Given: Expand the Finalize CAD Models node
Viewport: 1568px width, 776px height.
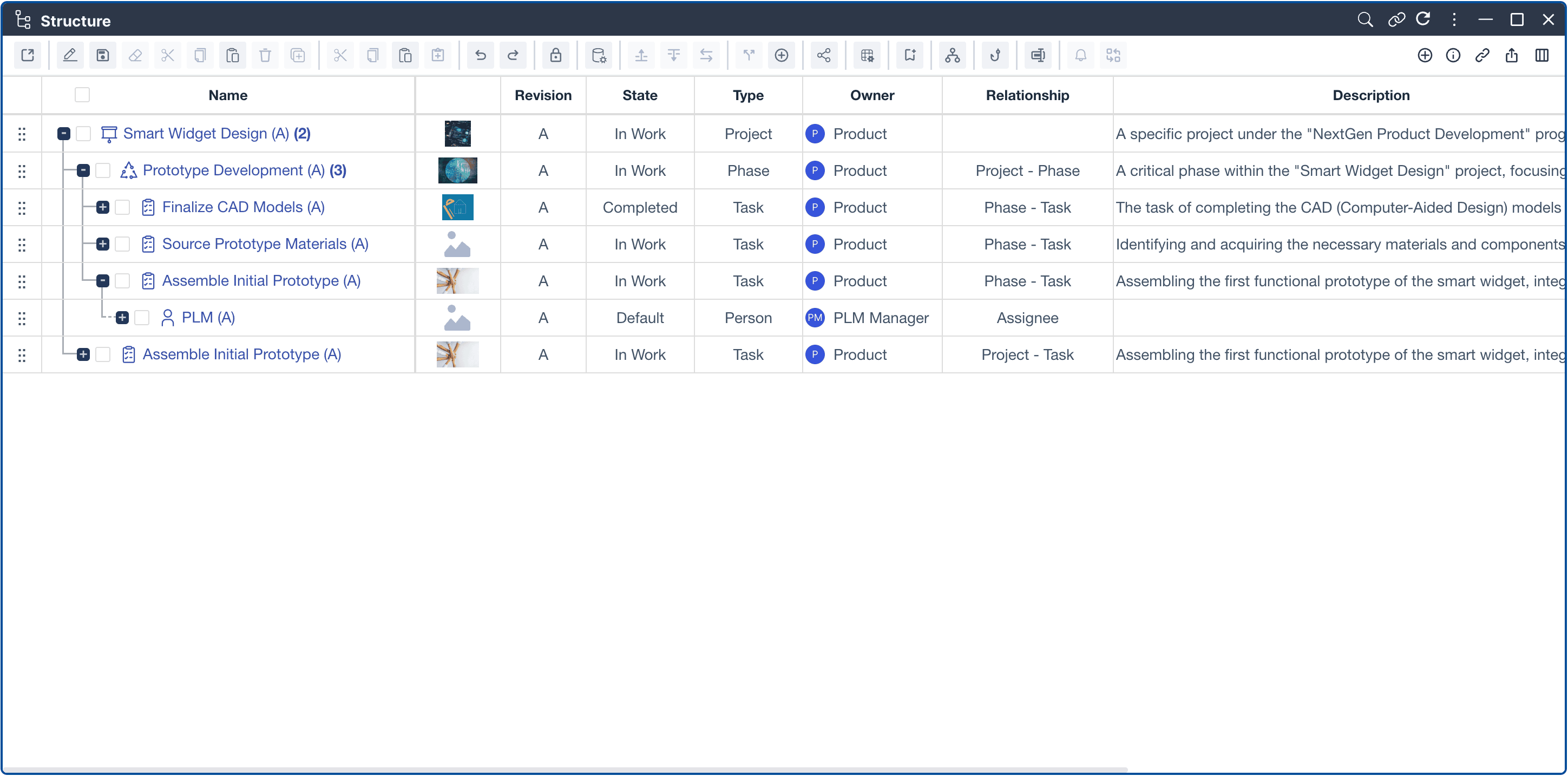Looking at the screenshot, I should [103, 208].
